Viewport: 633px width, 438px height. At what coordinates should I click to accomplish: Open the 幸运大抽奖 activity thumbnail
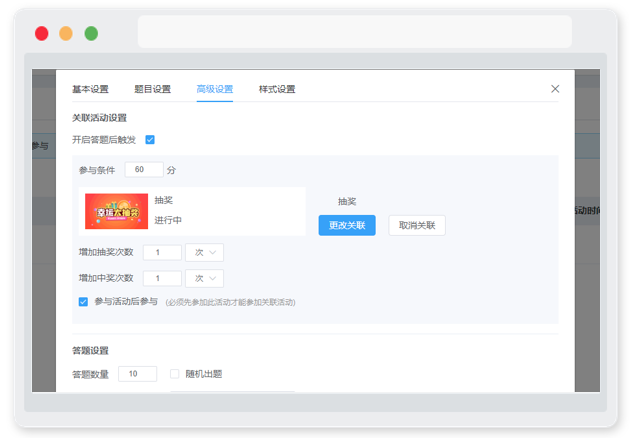[116, 211]
